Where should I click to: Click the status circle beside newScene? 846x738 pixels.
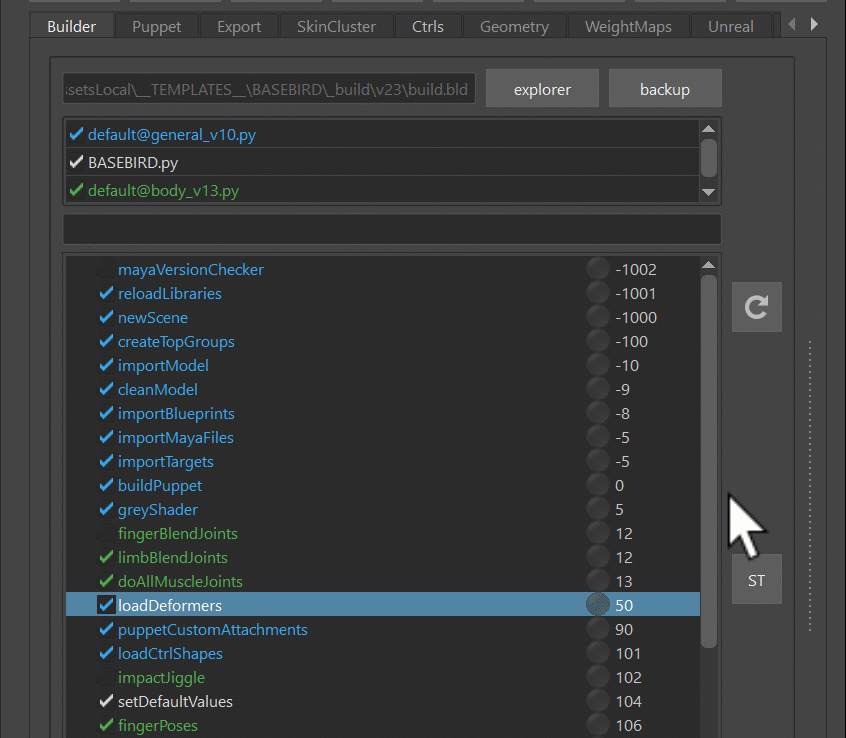pyautogui.click(x=598, y=317)
